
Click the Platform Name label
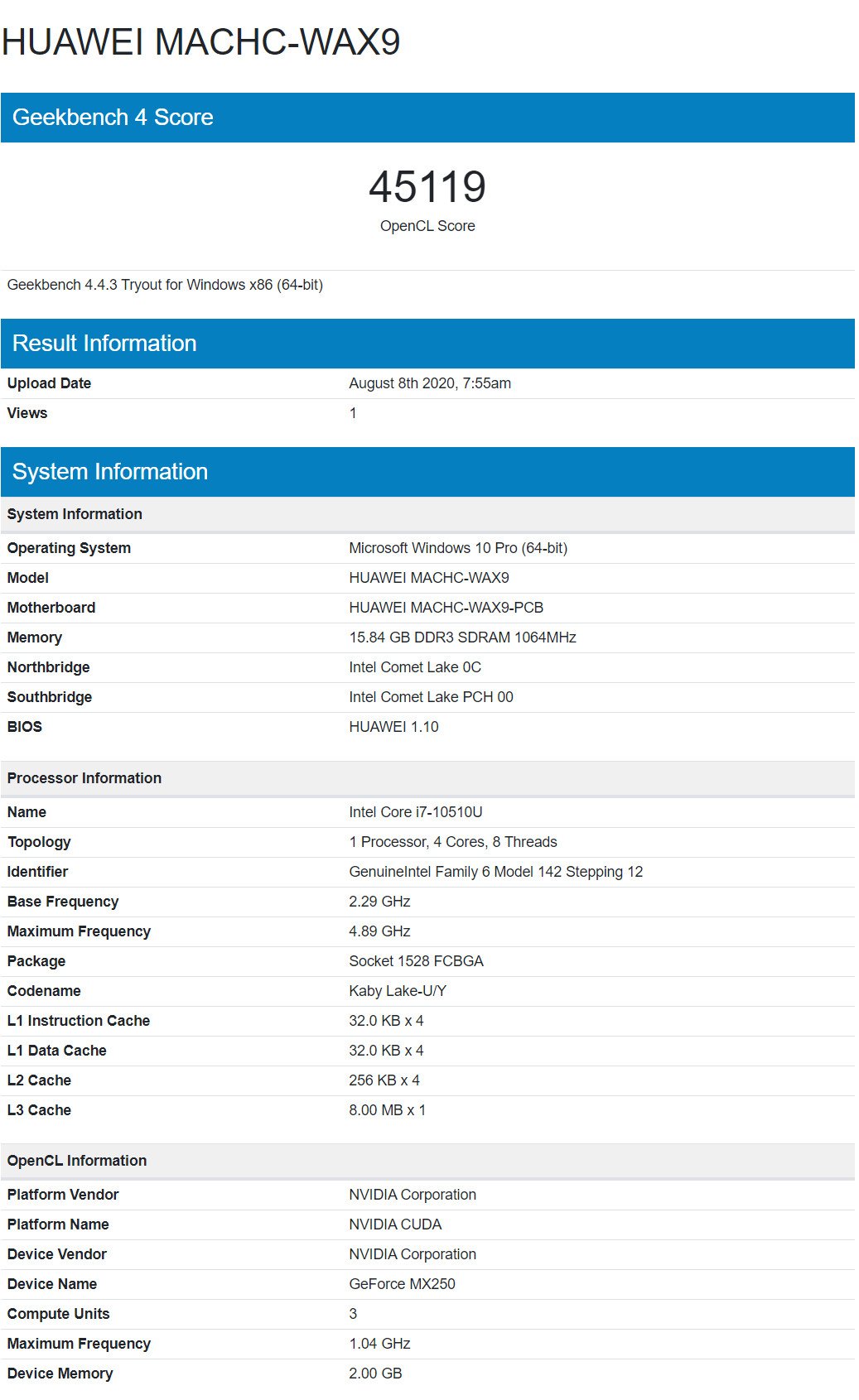58,1224
